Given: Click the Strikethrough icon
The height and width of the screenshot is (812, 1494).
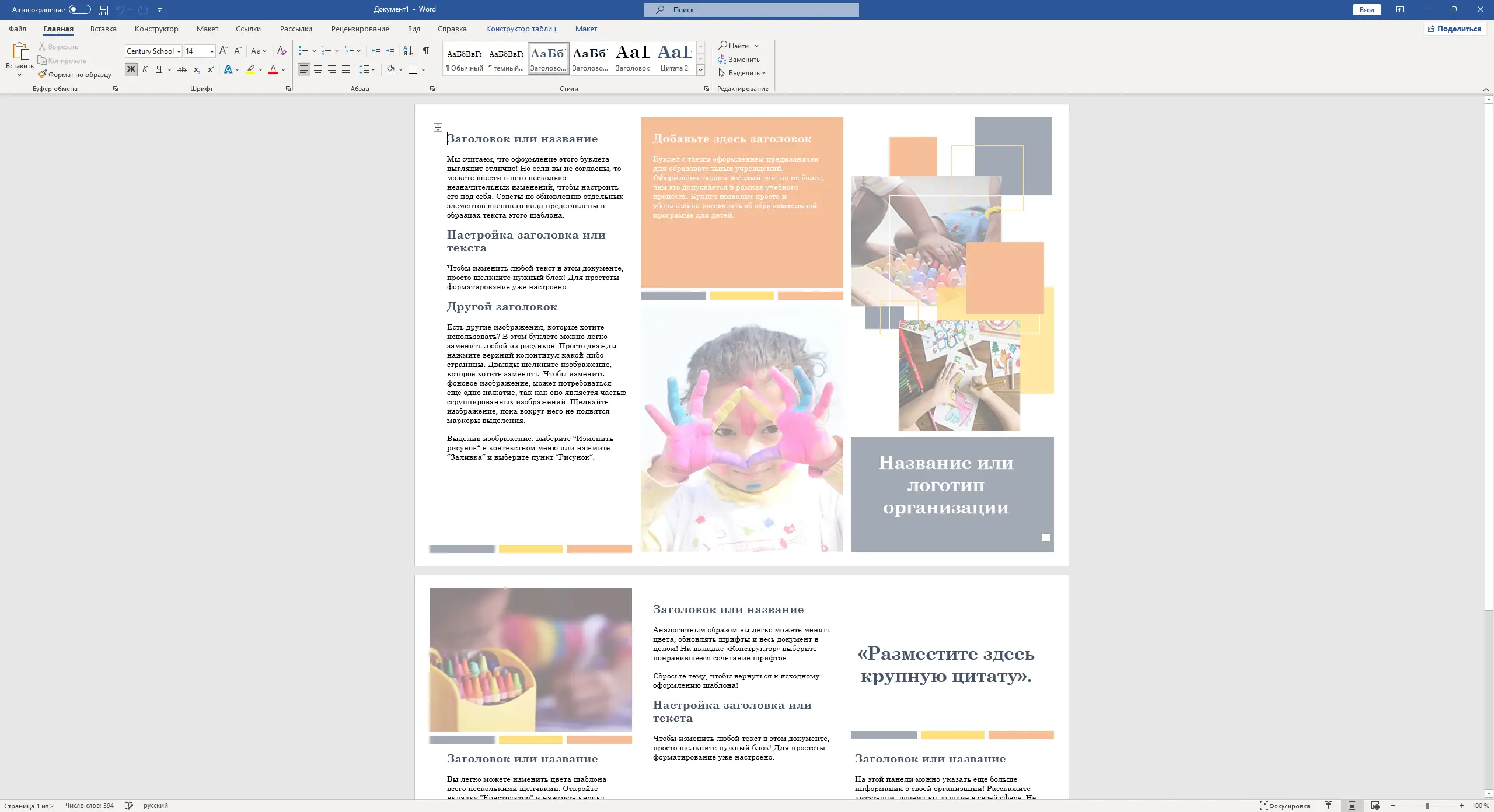Looking at the screenshot, I should coord(182,69).
